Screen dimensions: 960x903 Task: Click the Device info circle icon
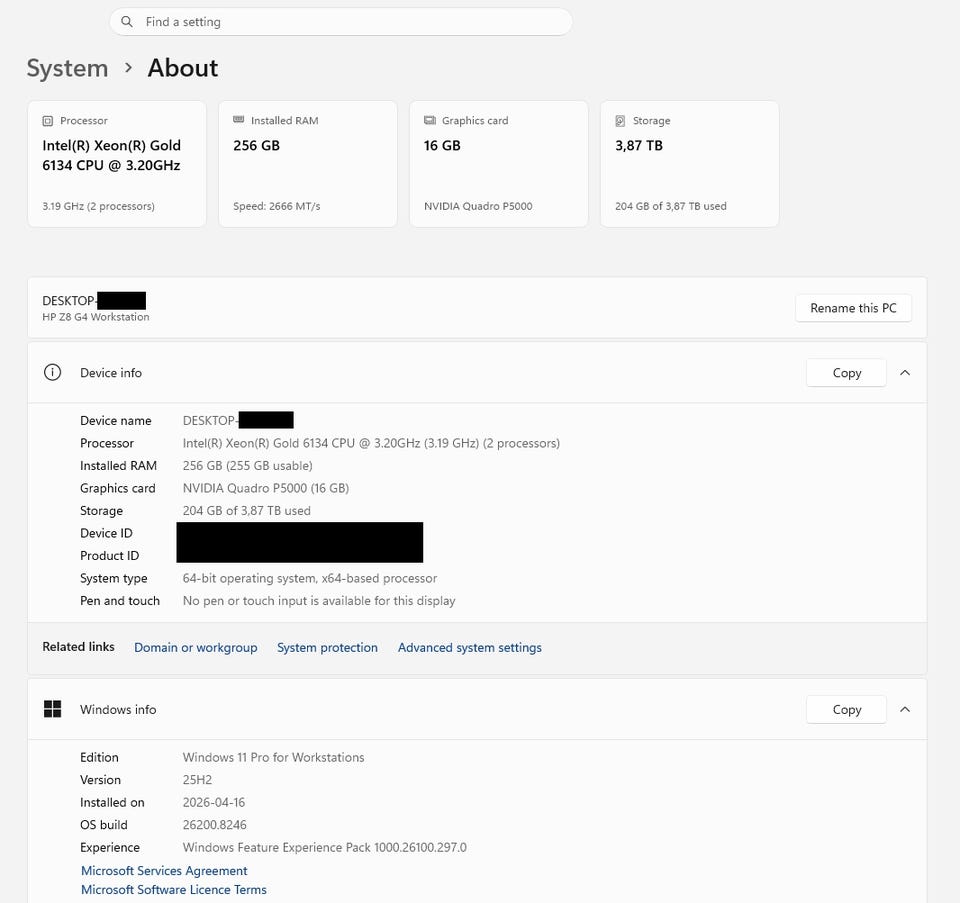coord(52,373)
